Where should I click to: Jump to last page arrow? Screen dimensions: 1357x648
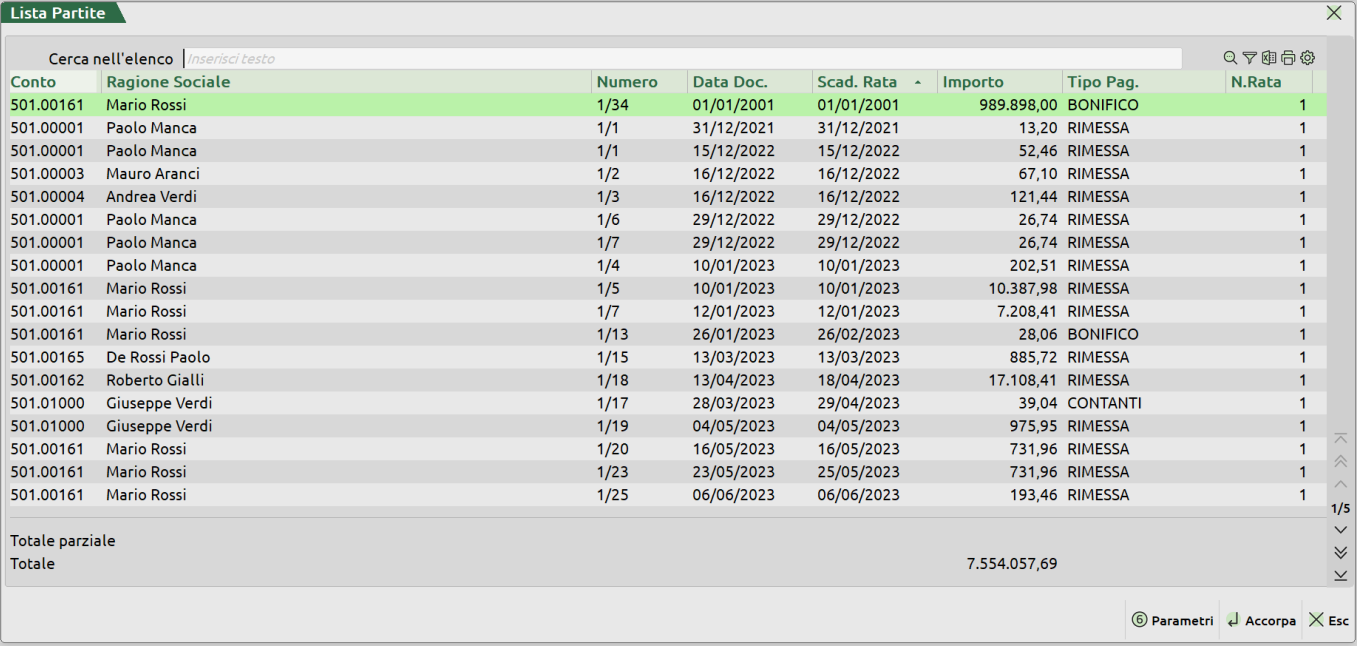[x=1341, y=575]
